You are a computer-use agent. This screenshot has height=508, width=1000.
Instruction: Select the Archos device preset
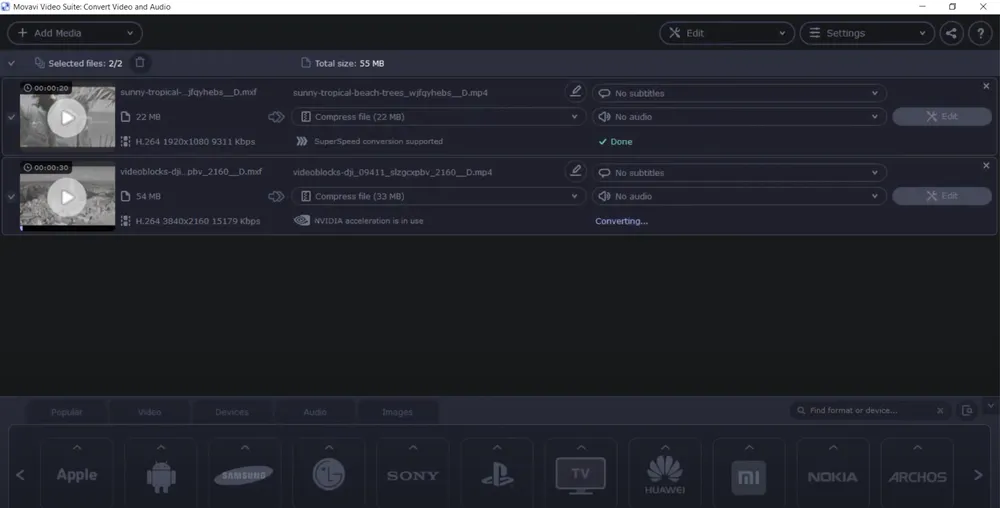click(x=917, y=474)
